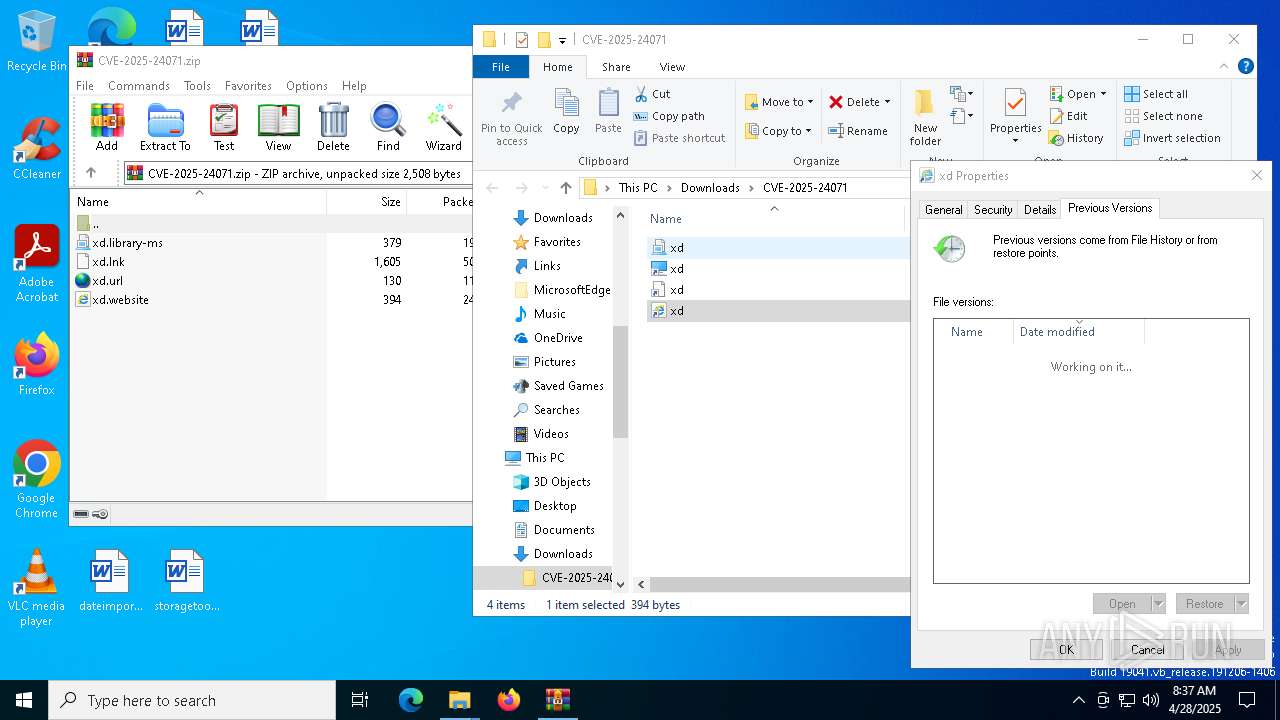Open the Google Chrome desktop shortcut
Screen dimensions: 1280x720
click(36, 480)
